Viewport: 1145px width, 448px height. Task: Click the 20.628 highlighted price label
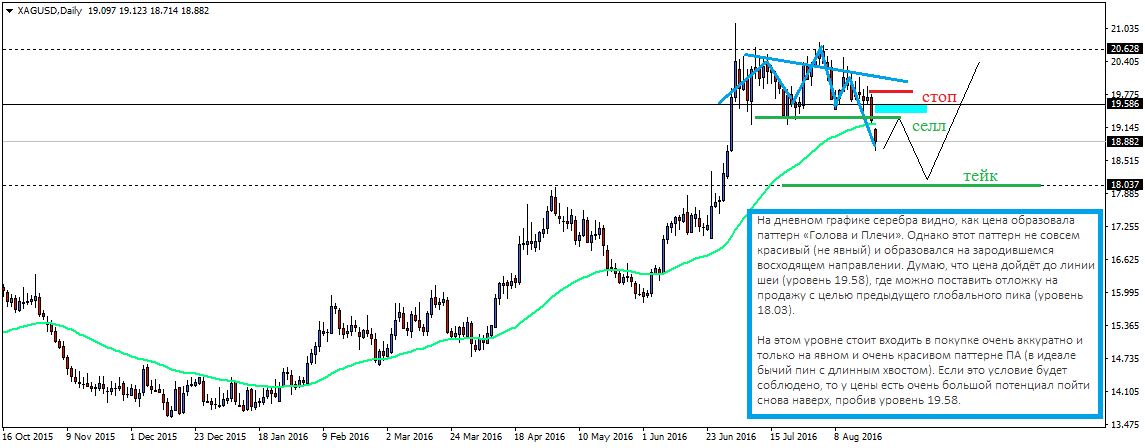pyautogui.click(x=1125, y=49)
